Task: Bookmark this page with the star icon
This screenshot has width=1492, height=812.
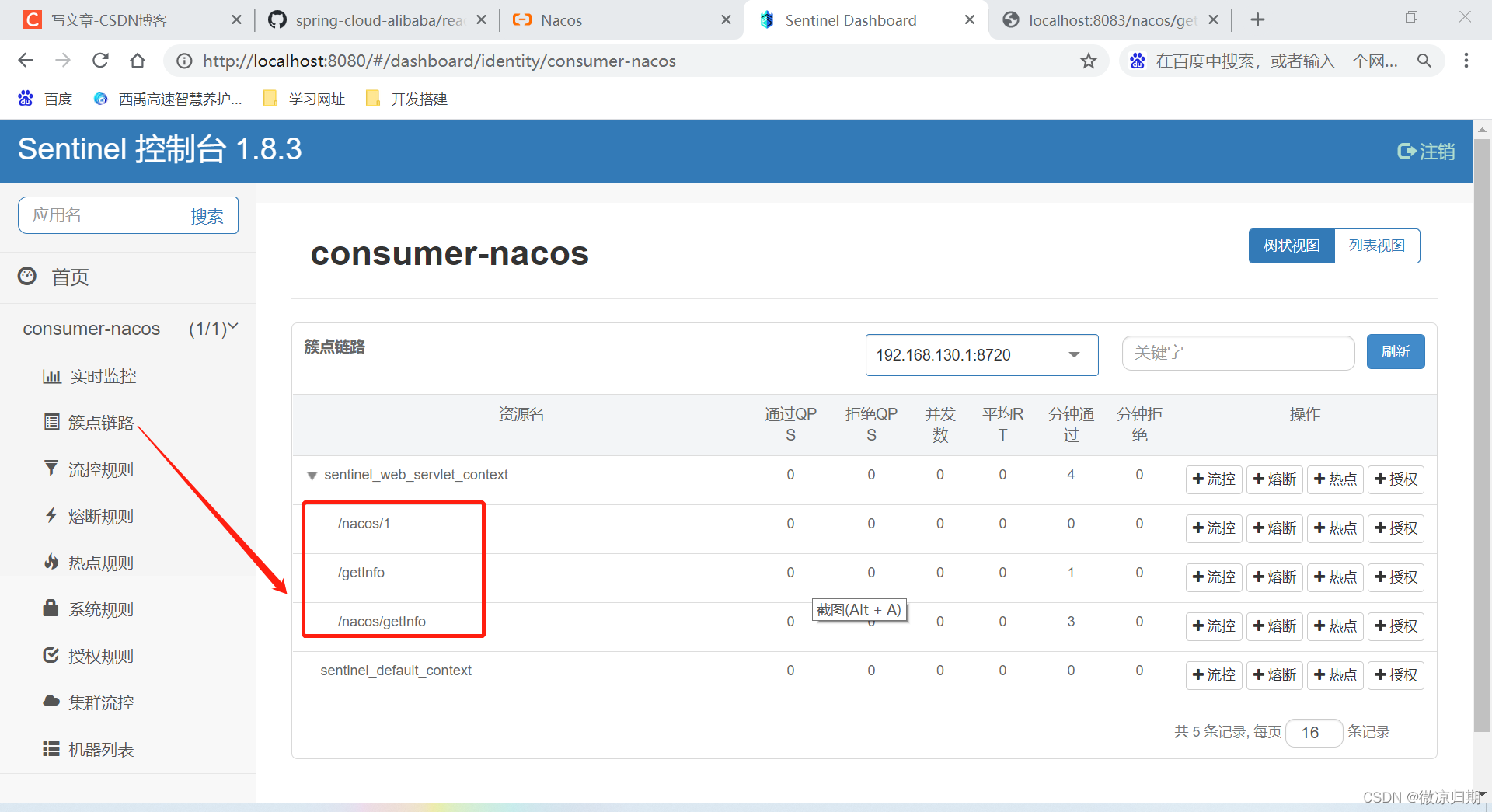Action: [1089, 61]
